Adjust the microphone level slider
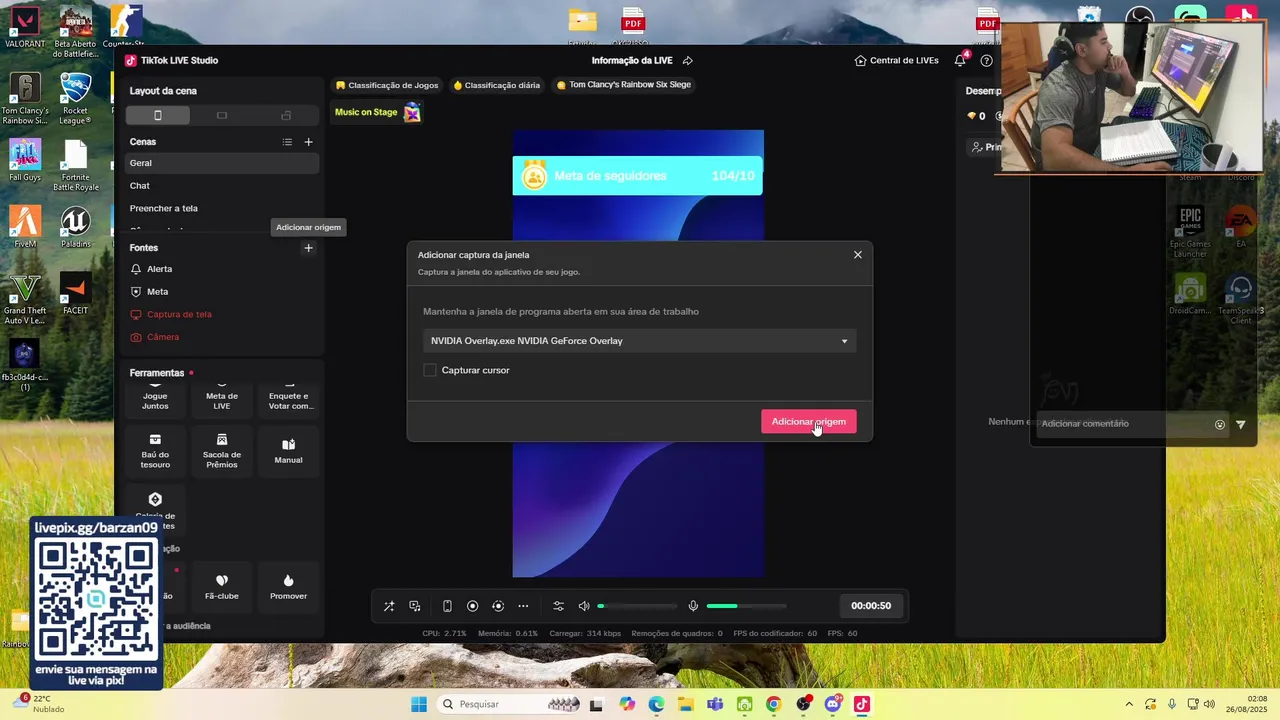The width and height of the screenshot is (1280, 720). click(746, 606)
